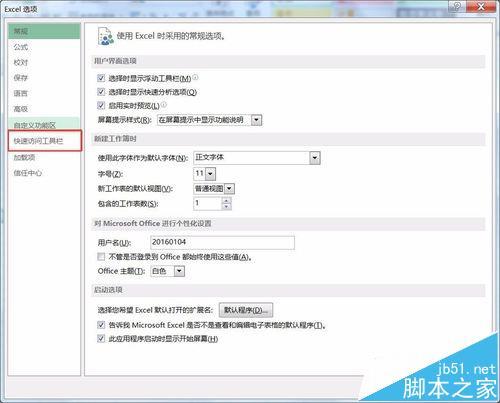
Task: Toggle 选择时显示快速分析选项 checkbox
Action: (101, 92)
